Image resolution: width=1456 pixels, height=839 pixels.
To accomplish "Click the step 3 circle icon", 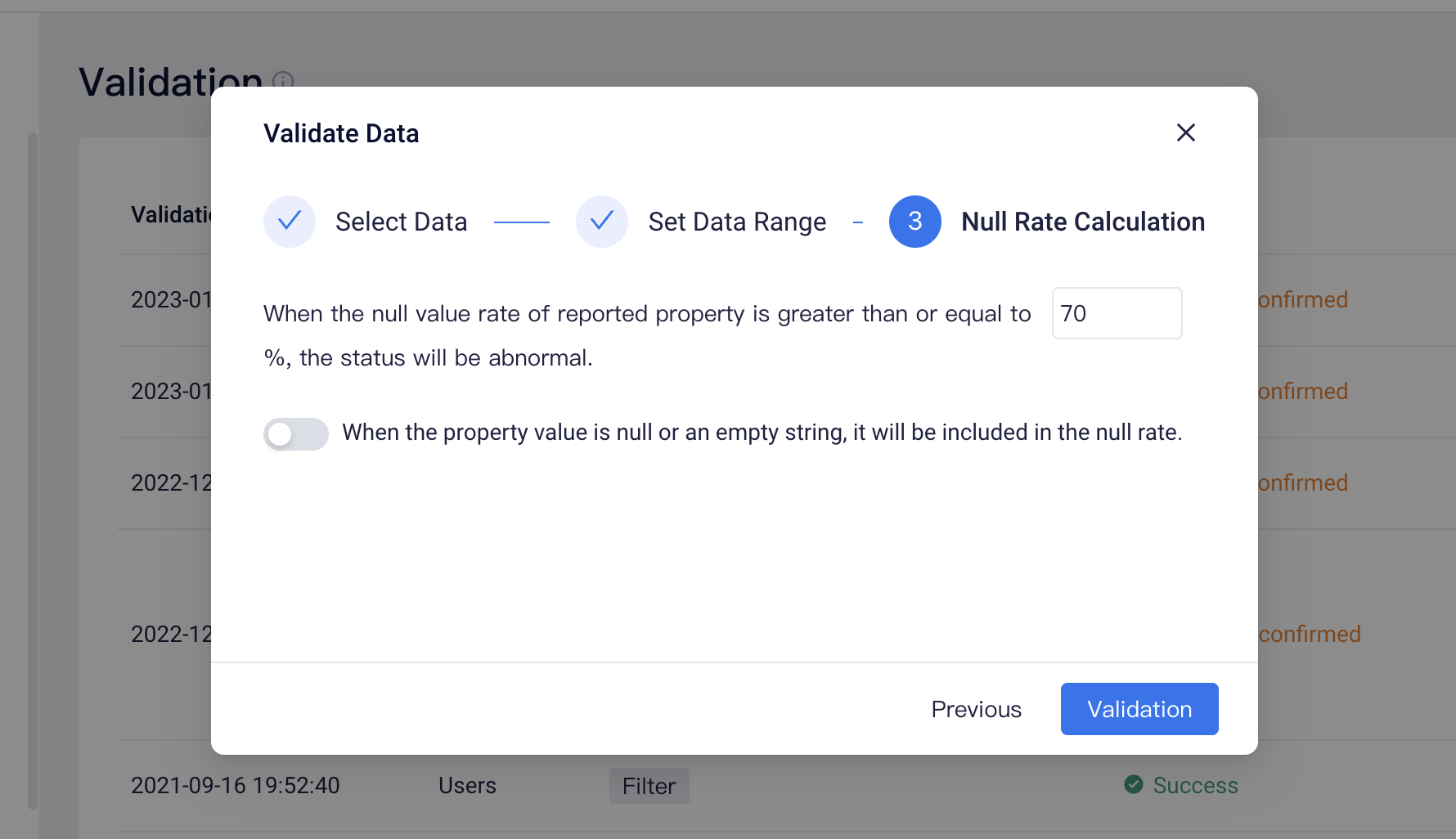I will (x=915, y=222).
